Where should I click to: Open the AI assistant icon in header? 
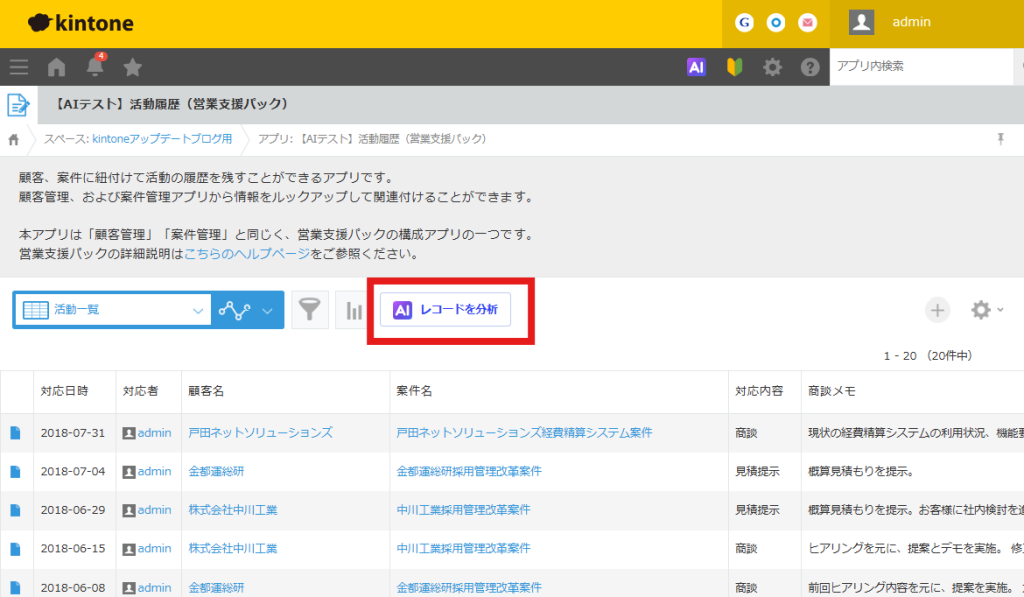point(697,67)
